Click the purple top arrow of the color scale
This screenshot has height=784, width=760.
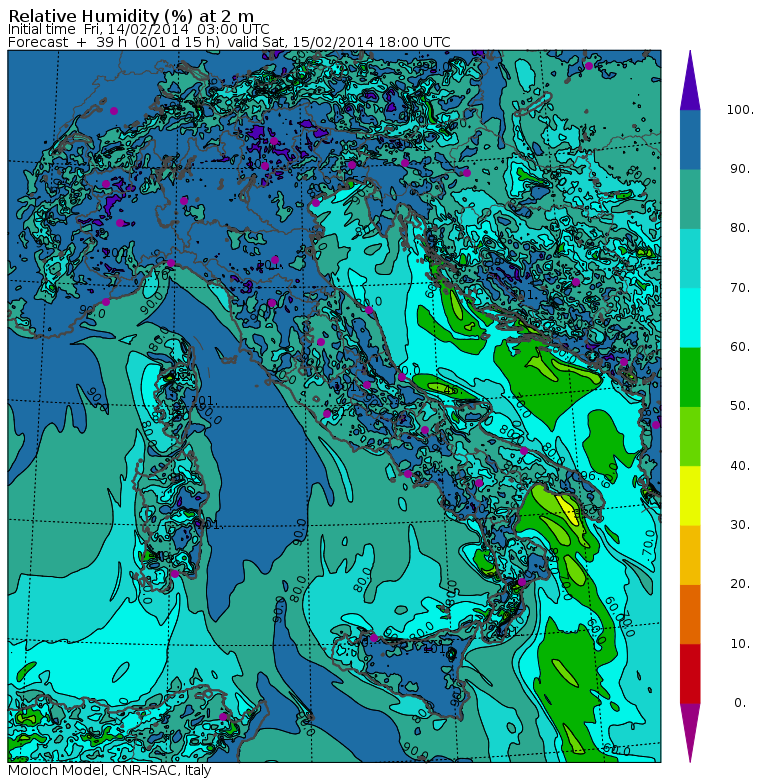pyautogui.click(x=690, y=80)
